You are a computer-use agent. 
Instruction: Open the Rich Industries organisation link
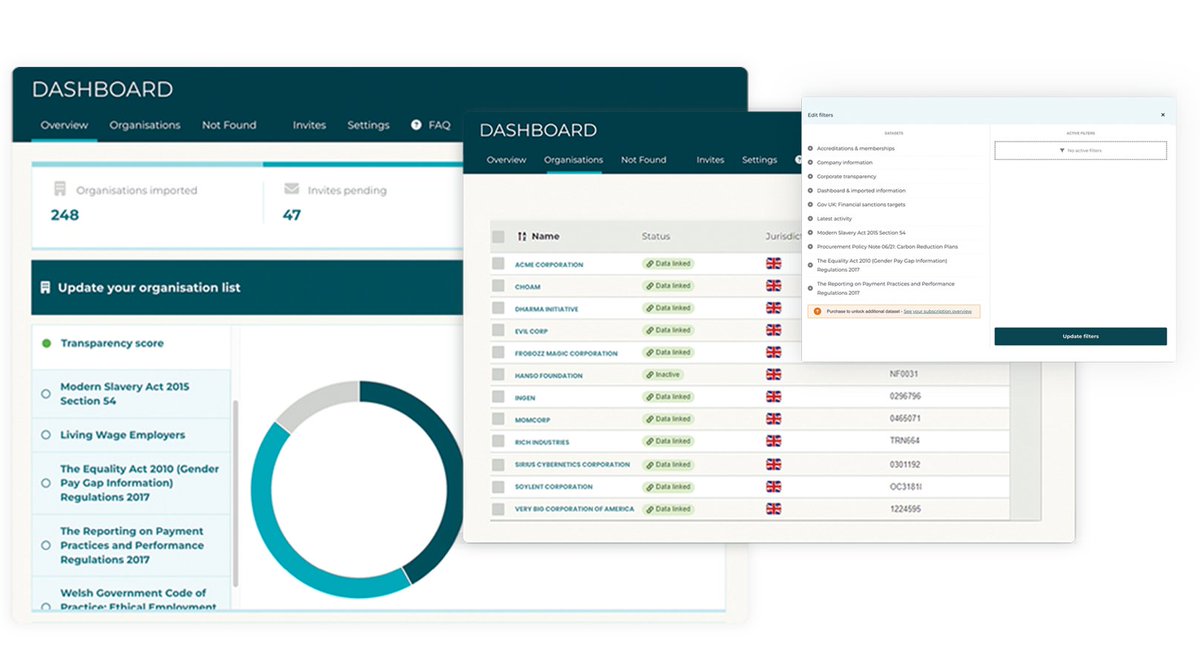(x=543, y=442)
